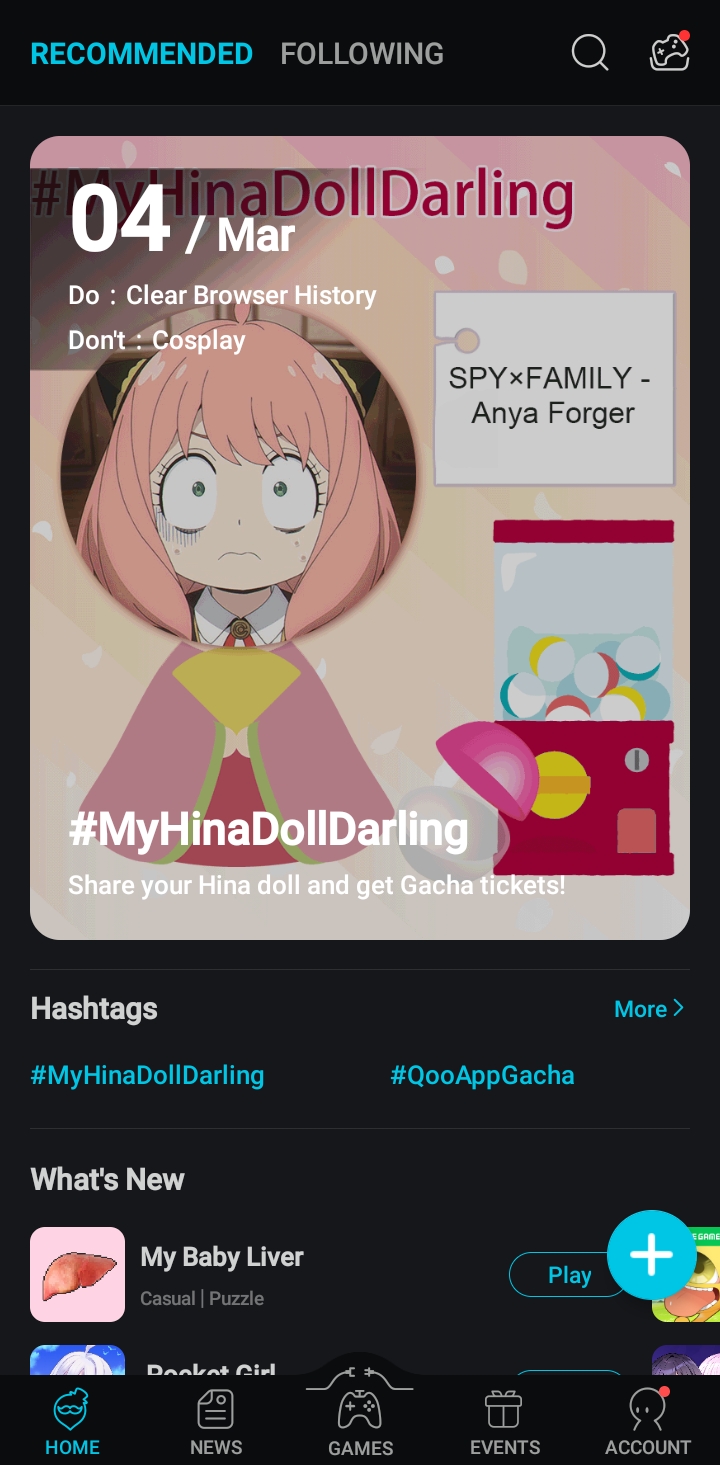Open the Account profile icon
This screenshot has height=1465, width=720.
pyautogui.click(x=647, y=1410)
